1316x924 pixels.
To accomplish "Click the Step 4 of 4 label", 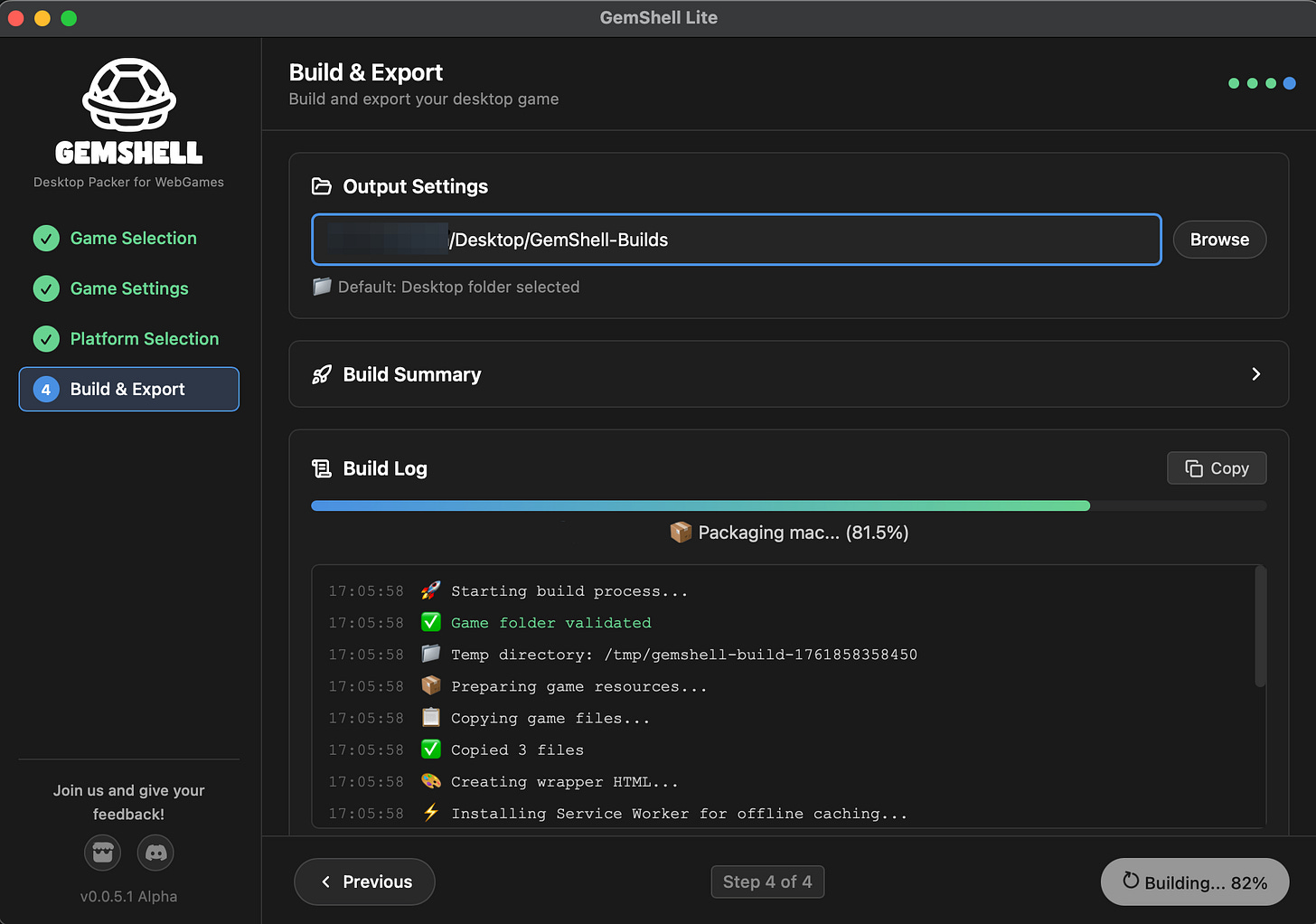I will coord(767,882).
